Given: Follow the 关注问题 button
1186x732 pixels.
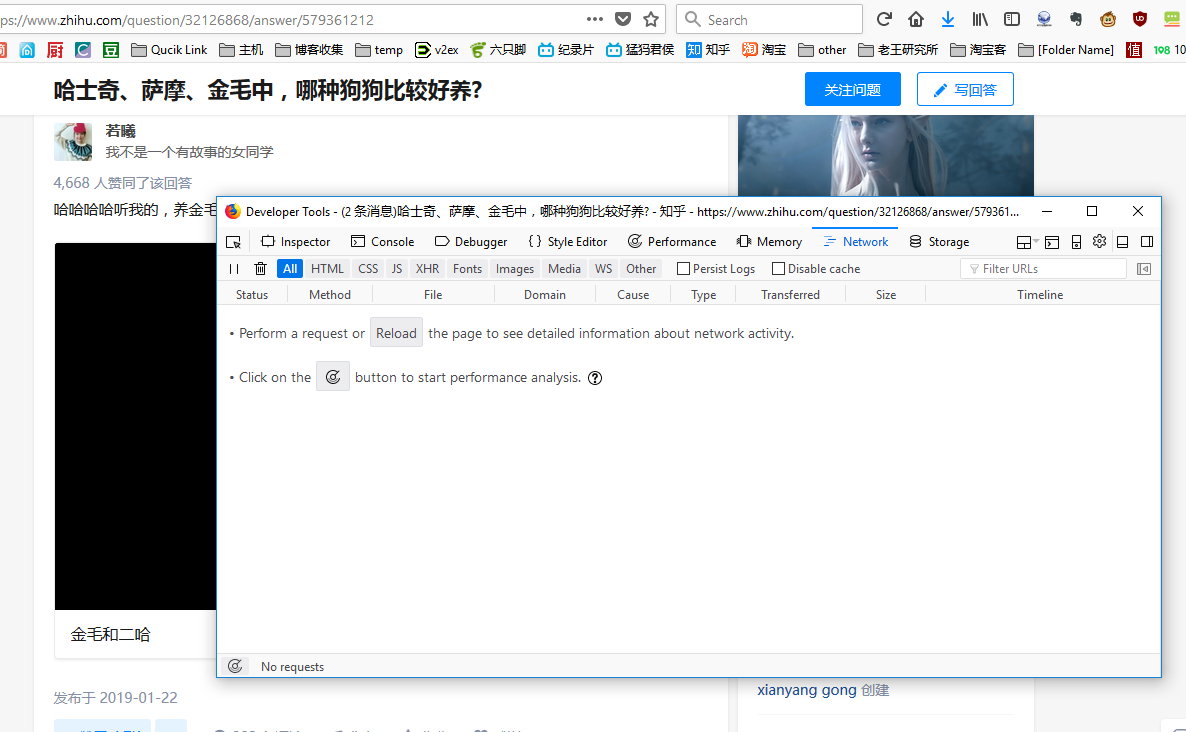Looking at the screenshot, I should [x=852, y=89].
